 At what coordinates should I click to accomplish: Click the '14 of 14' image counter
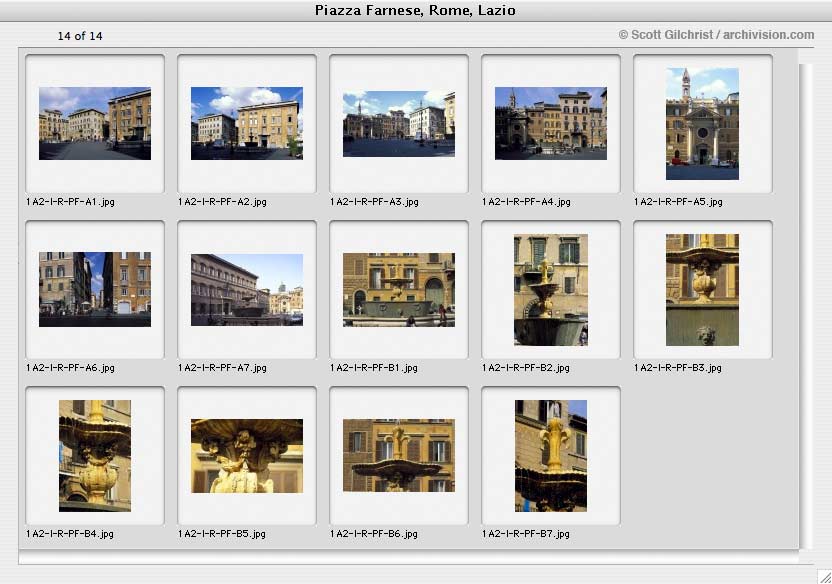tap(80, 36)
